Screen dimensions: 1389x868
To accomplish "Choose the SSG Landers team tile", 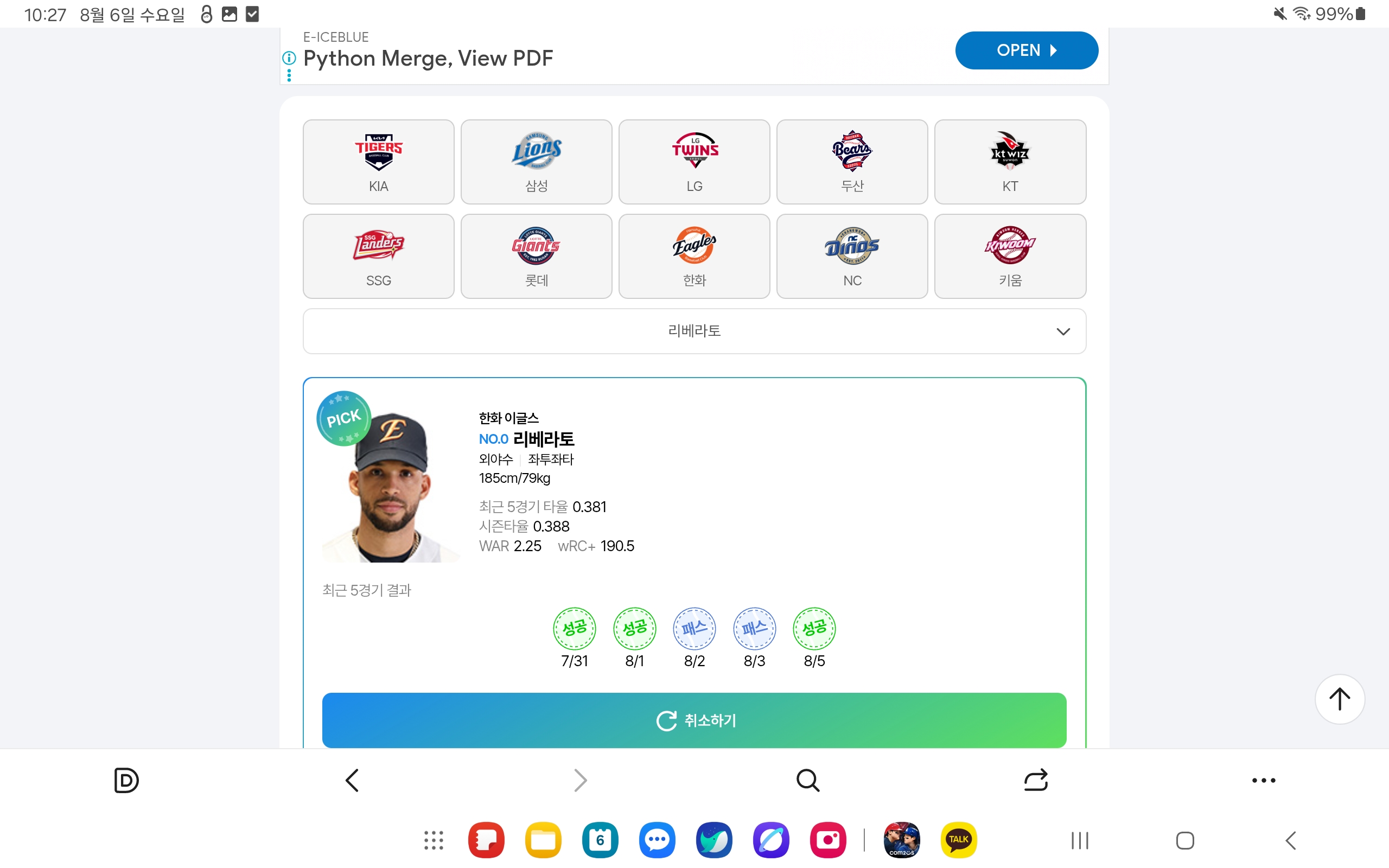I will [378, 256].
